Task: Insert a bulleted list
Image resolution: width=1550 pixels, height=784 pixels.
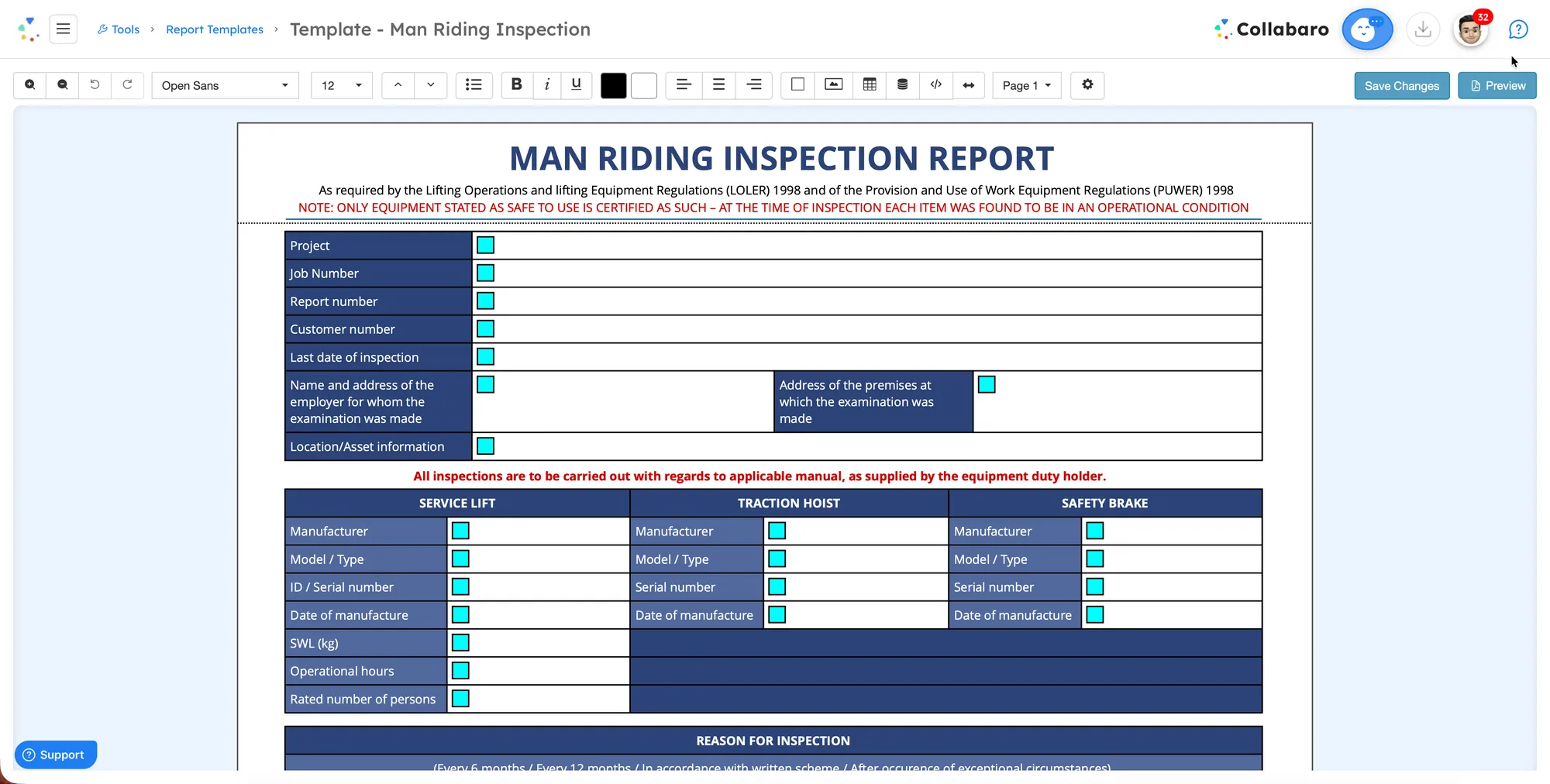Action: [474, 85]
